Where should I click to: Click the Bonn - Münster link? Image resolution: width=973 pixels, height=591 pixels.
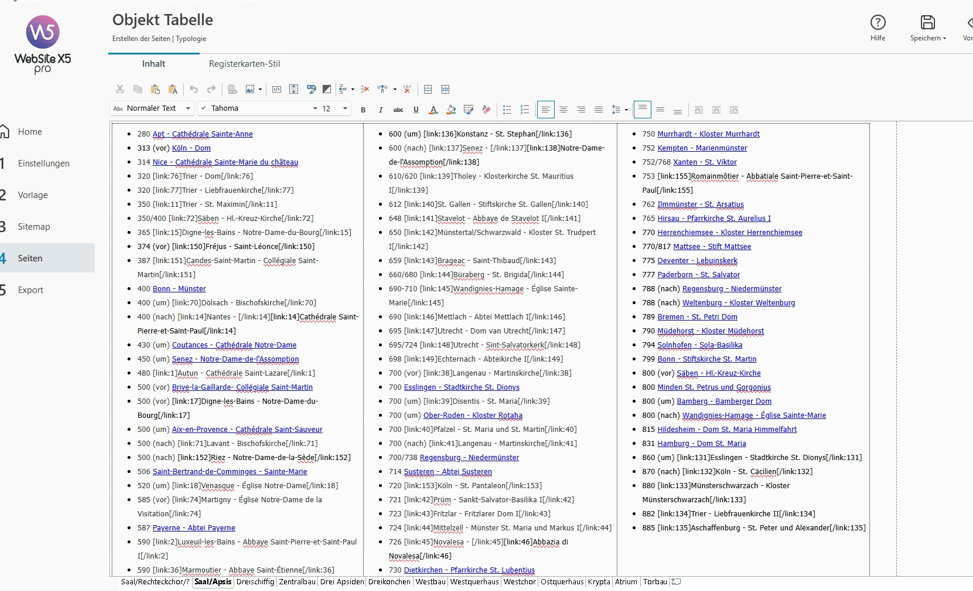(x=179, y=289)
